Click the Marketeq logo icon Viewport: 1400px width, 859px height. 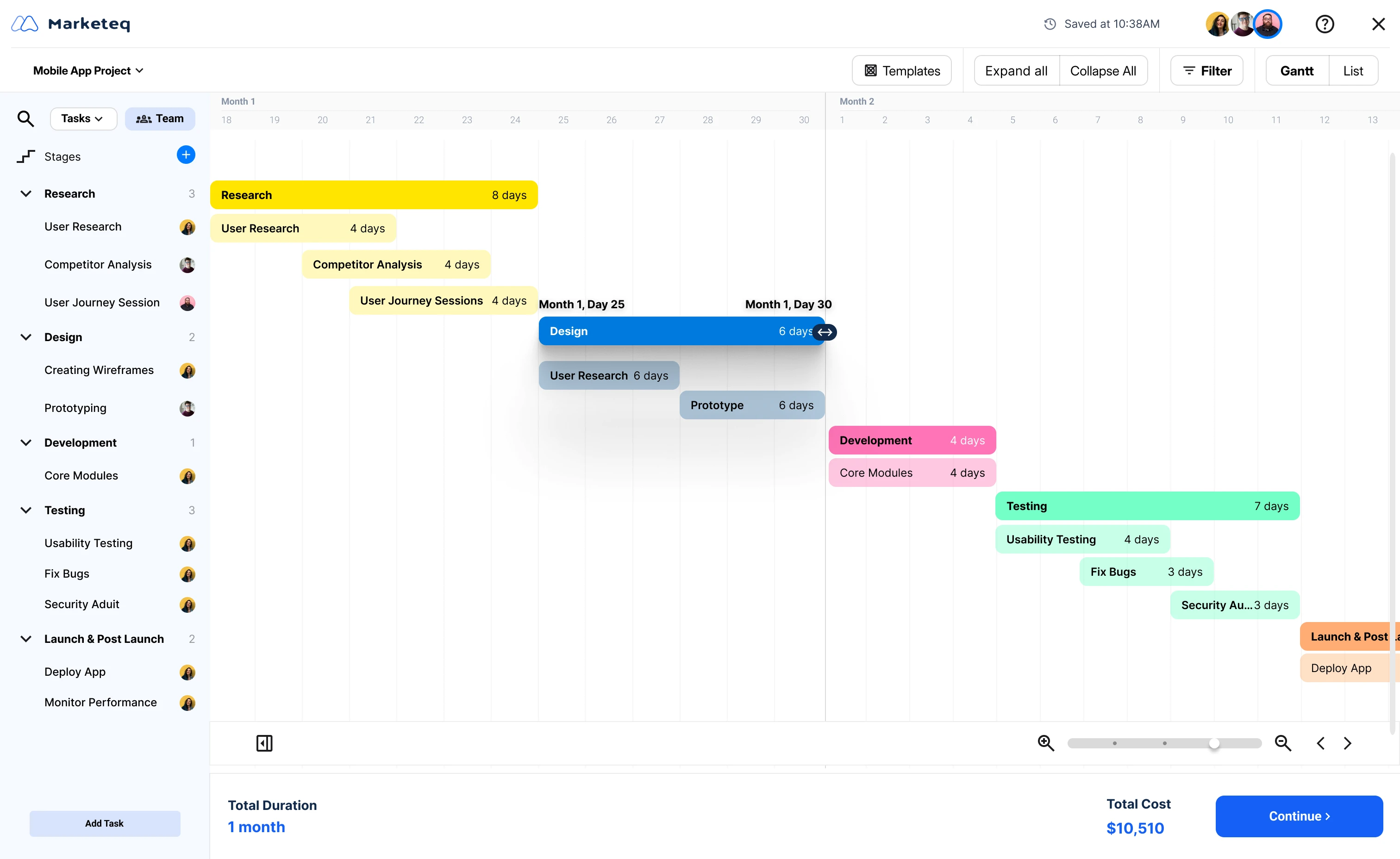point(25,24)
